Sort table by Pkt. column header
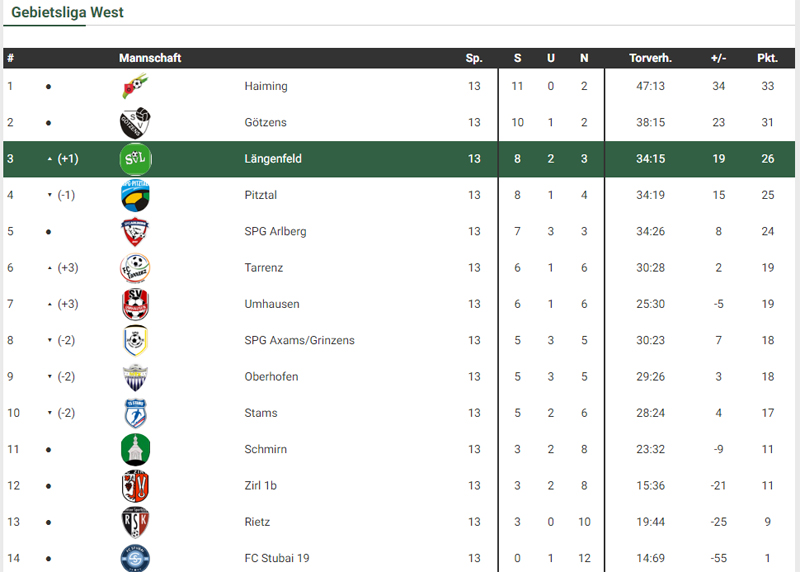 (x=767, y=58)
